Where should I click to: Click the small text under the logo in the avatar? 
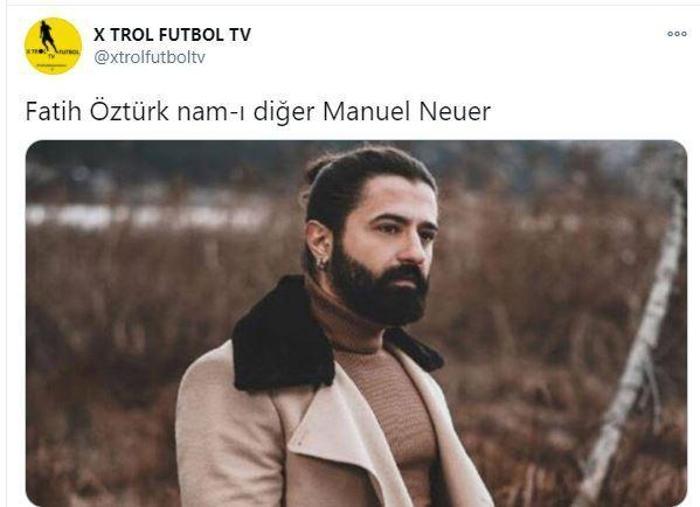[50, 66]
